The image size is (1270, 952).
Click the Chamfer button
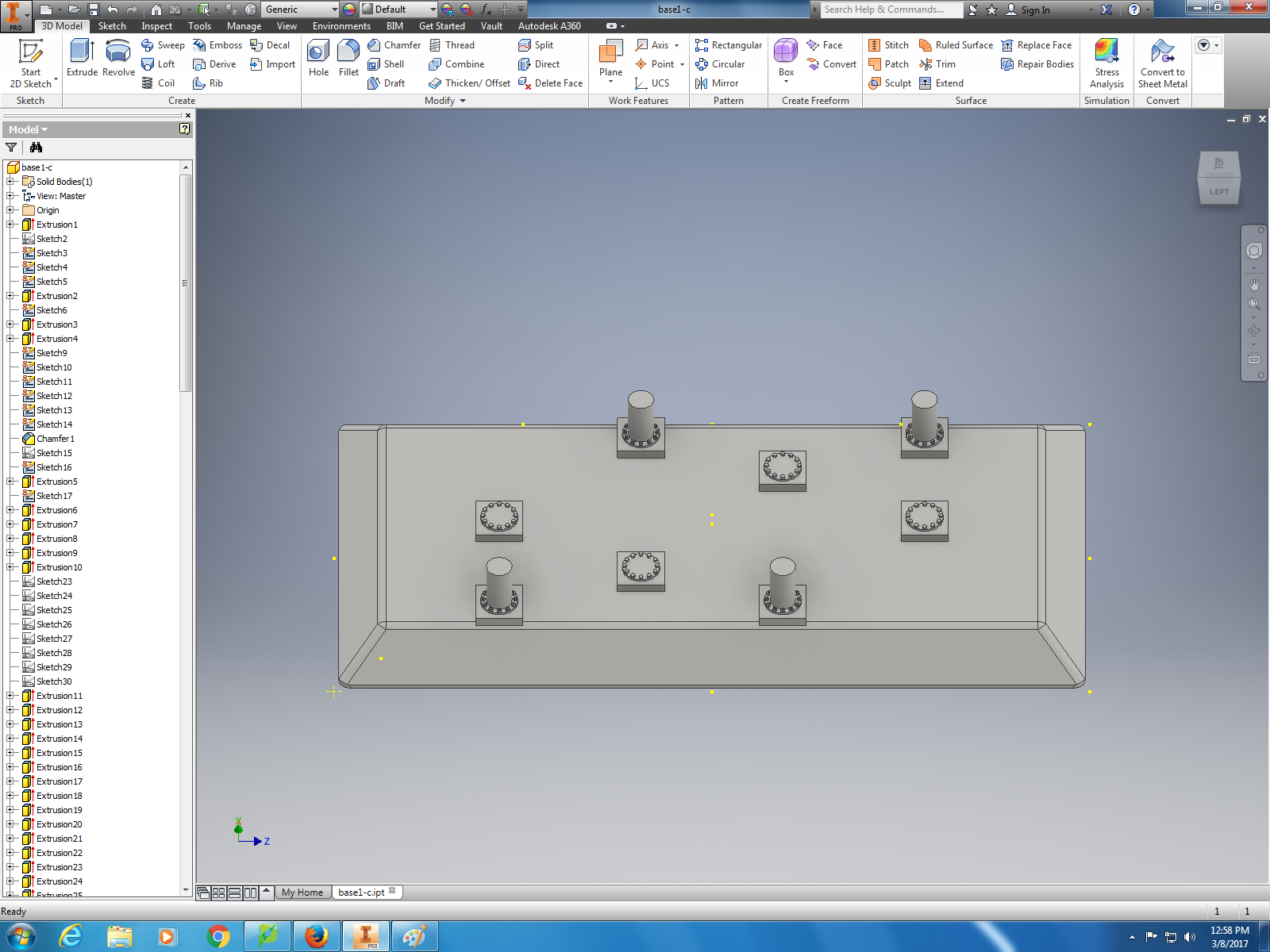click(x=394, y=45)
